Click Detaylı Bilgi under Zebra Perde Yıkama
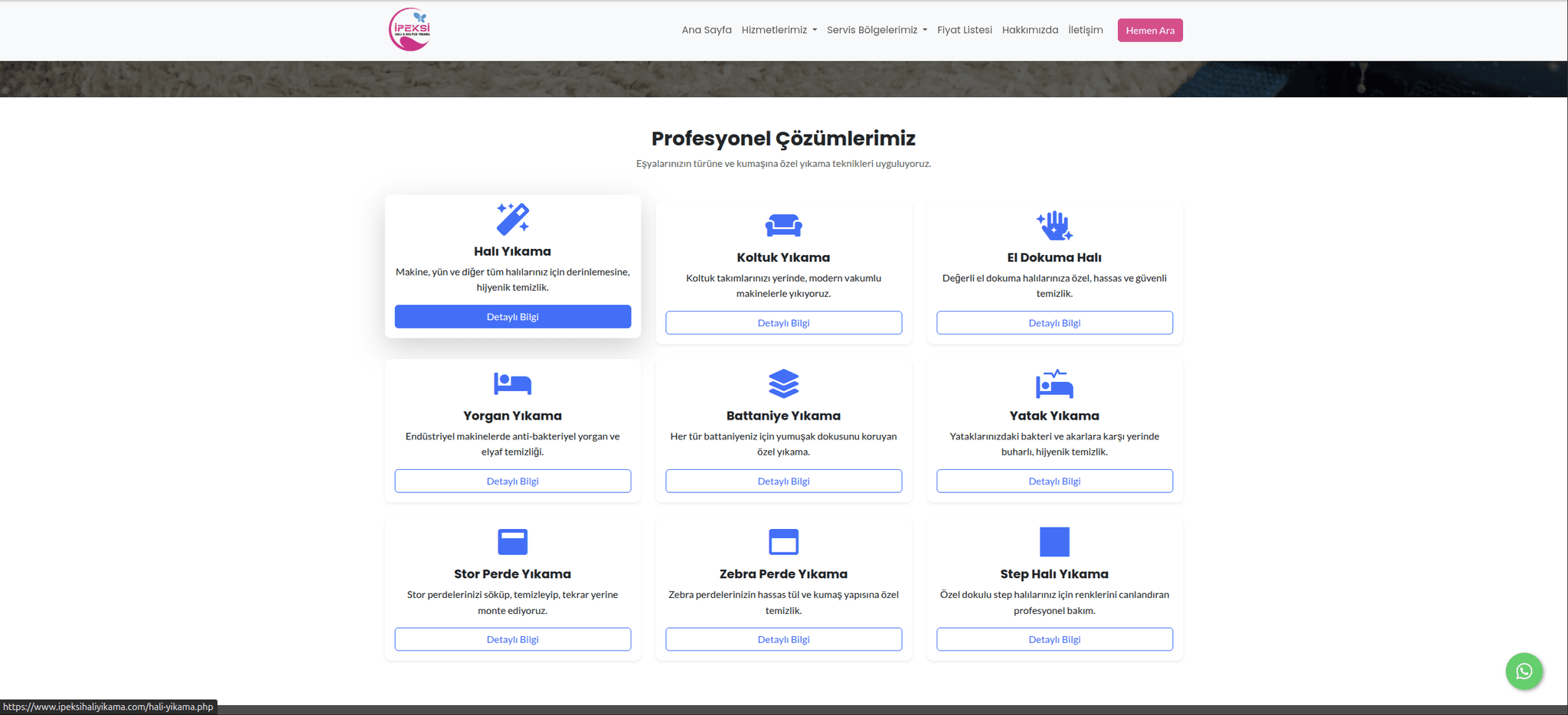Image resolution: width=1568 pixels, height=715 pixels. coord(783,640)
